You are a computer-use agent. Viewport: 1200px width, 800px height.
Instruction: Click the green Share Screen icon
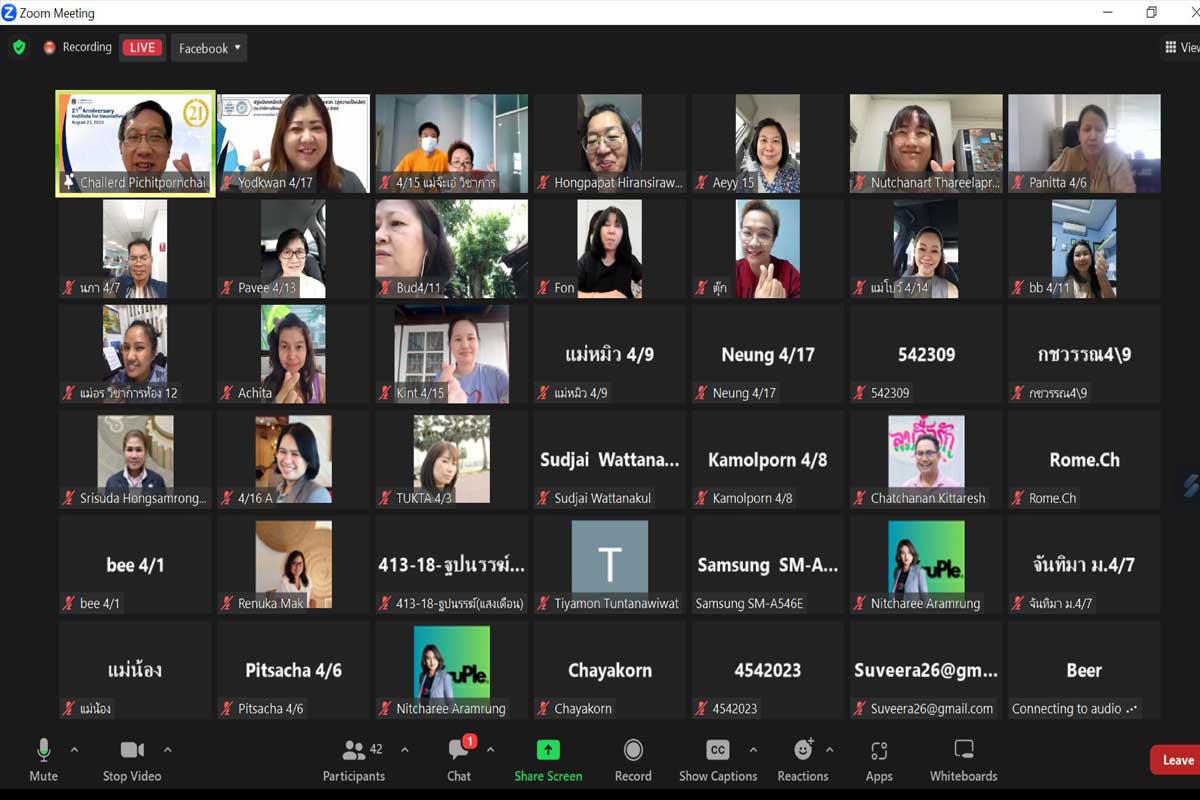point(548,750)
